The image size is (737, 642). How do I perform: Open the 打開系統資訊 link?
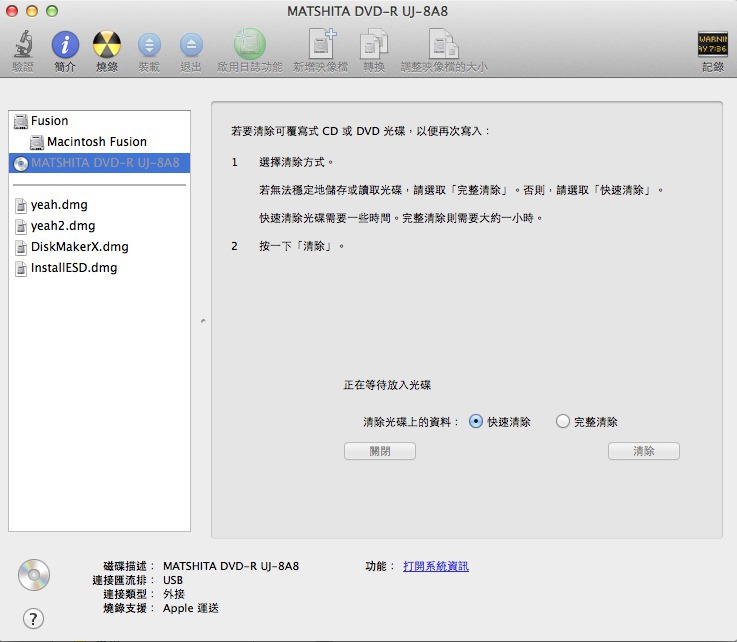(x=436, y=566)
